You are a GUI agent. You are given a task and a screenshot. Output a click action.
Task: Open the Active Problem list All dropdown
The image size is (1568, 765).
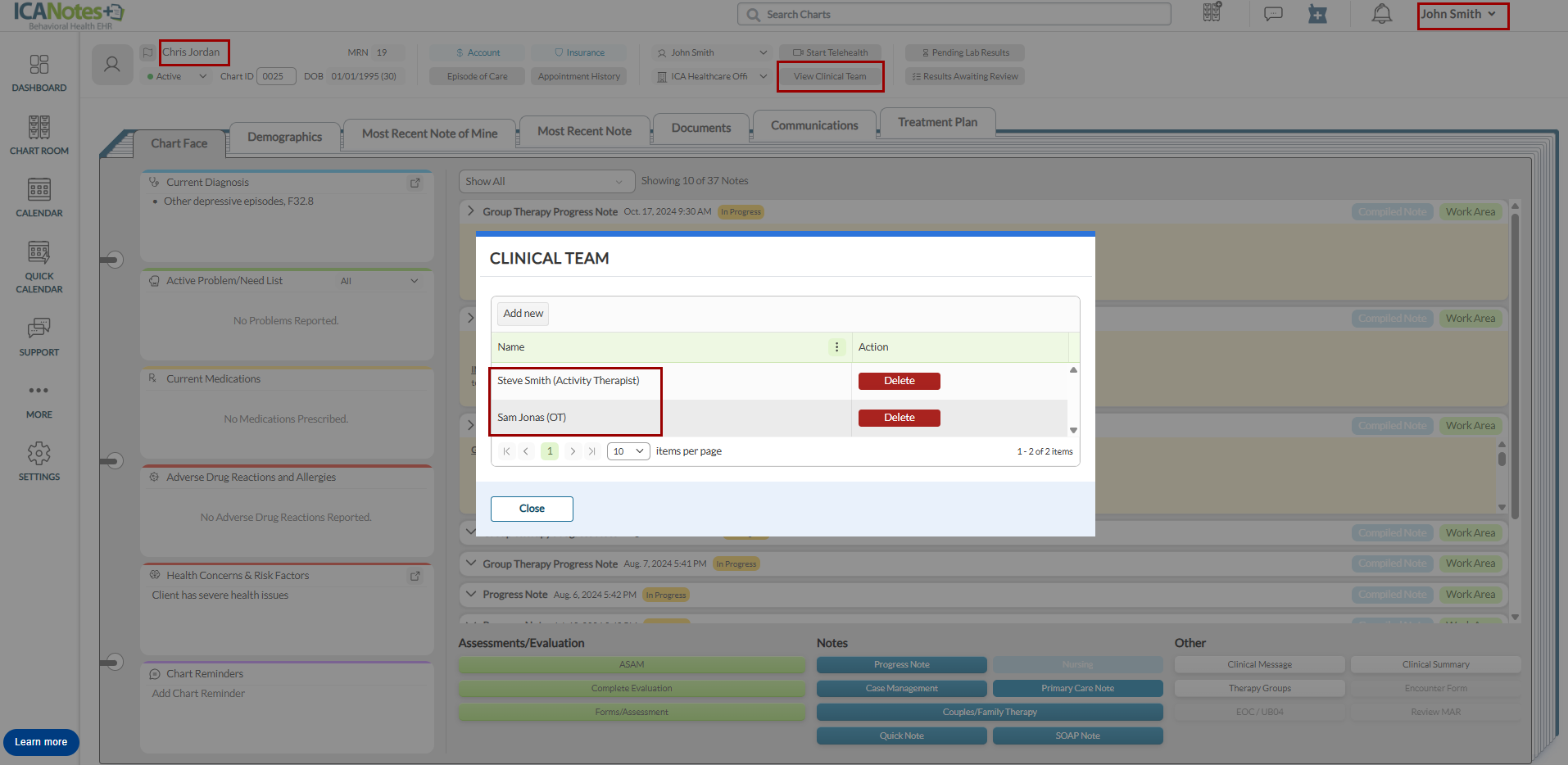[379, 281]
